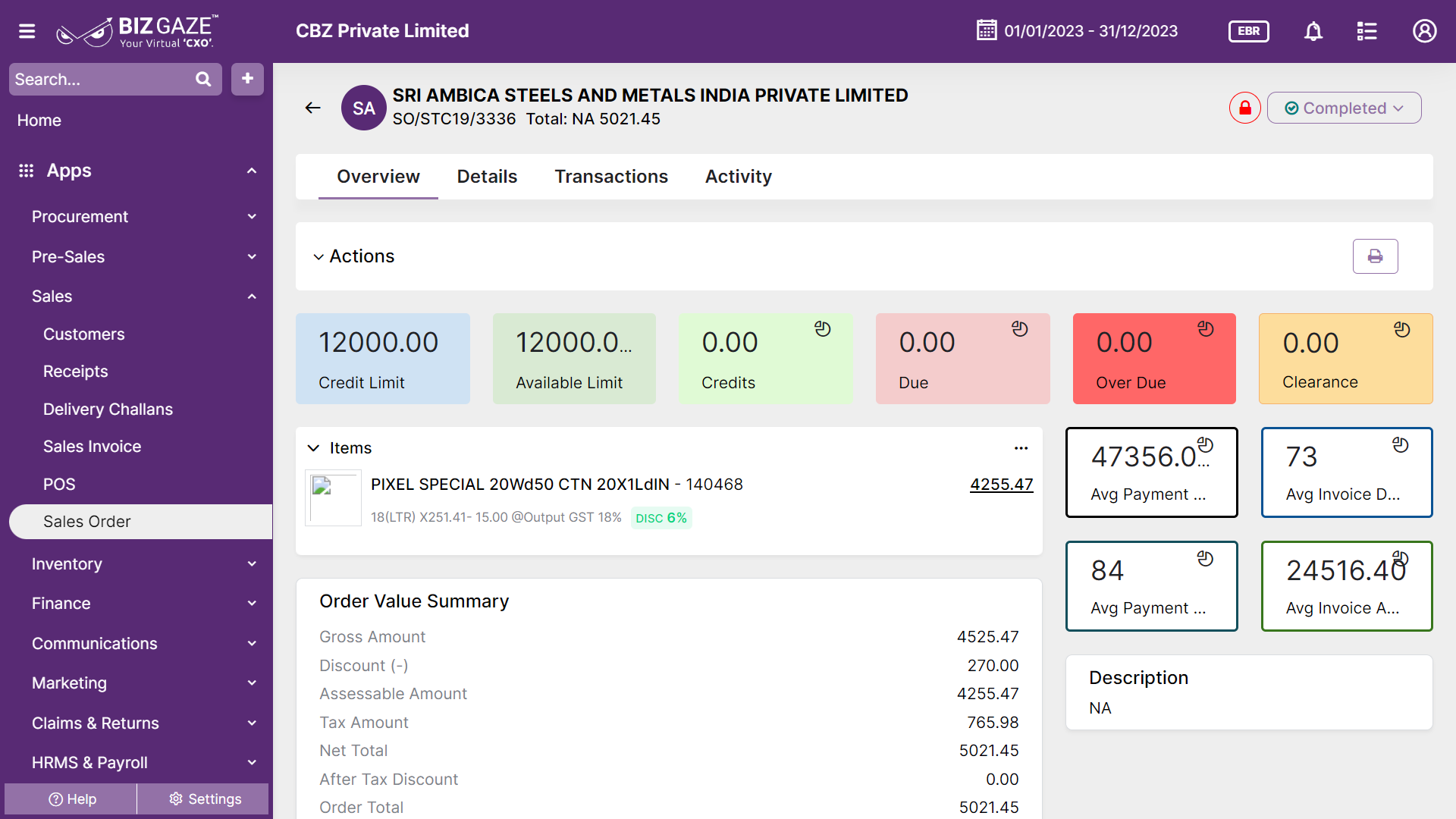Click the EBR badge icon
Viewport: 1456px width, 819px height.
(1248, 31)
